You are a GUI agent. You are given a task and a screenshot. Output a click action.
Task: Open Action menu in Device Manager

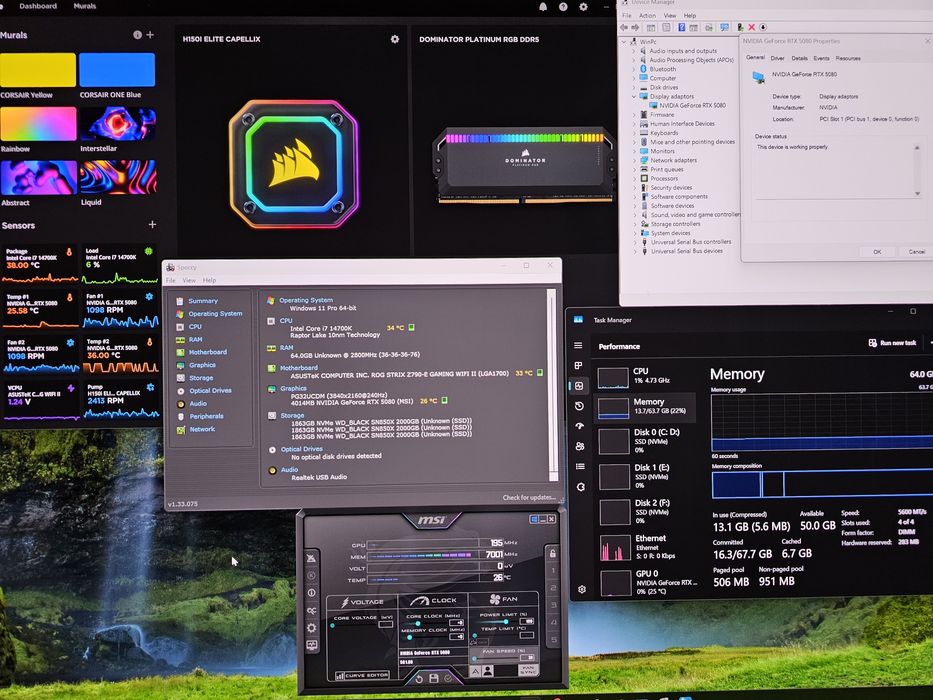647,15
